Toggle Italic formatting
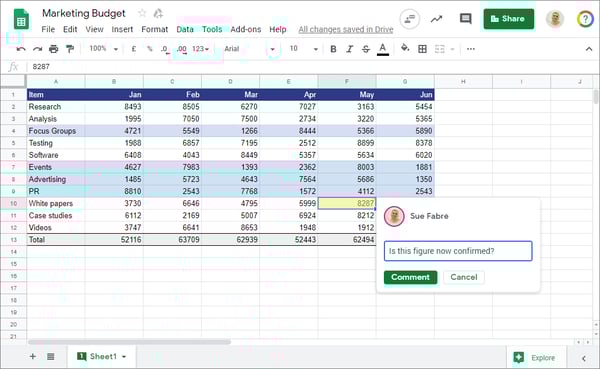This screenshot has height=369, width=600. coord(349,49)
